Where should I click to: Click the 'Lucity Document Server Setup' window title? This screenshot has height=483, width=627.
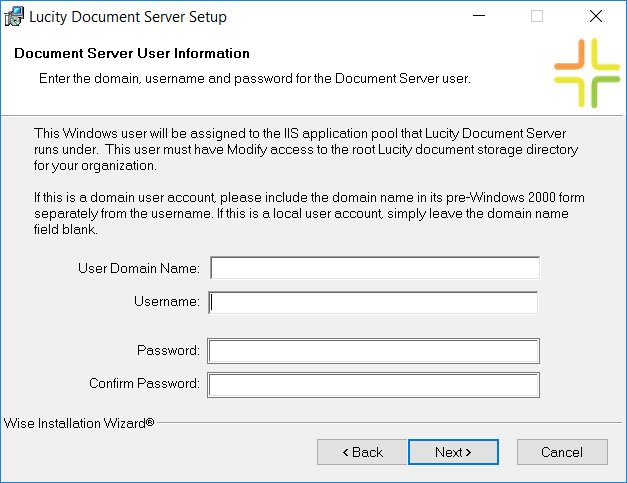click(x=128, y=17)
